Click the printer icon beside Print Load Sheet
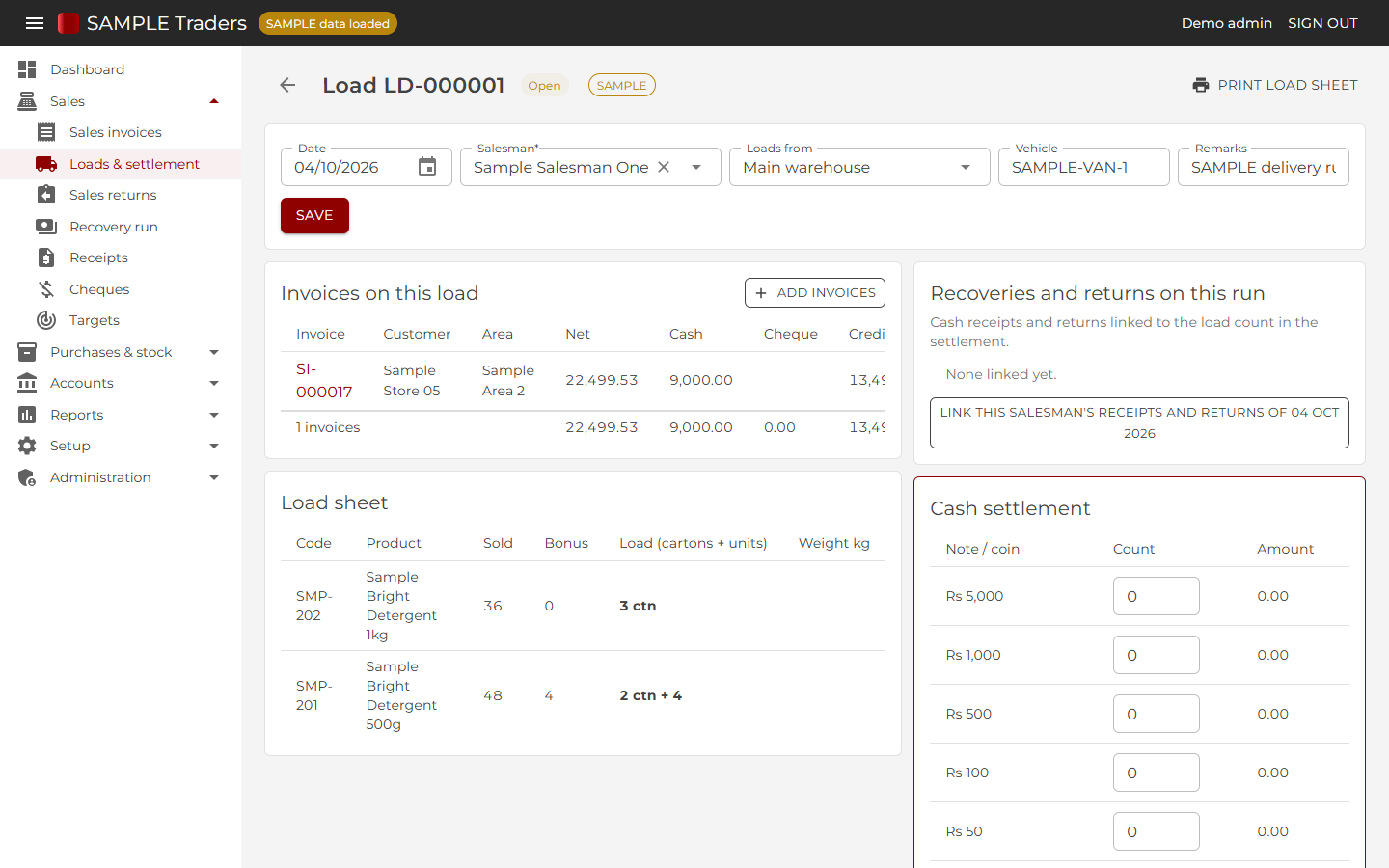Screen dimensions: 1389x868 (x=1201, y=85)
